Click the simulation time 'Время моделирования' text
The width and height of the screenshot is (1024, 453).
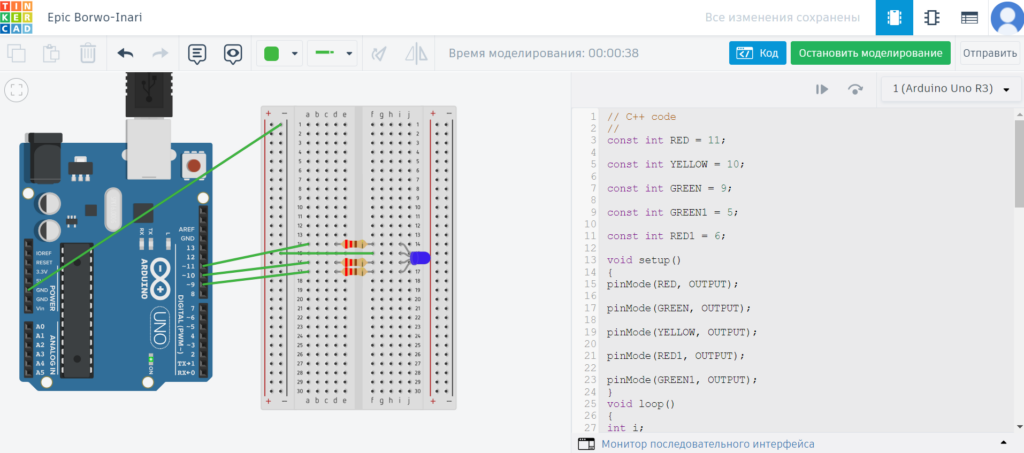click(543, 54)
